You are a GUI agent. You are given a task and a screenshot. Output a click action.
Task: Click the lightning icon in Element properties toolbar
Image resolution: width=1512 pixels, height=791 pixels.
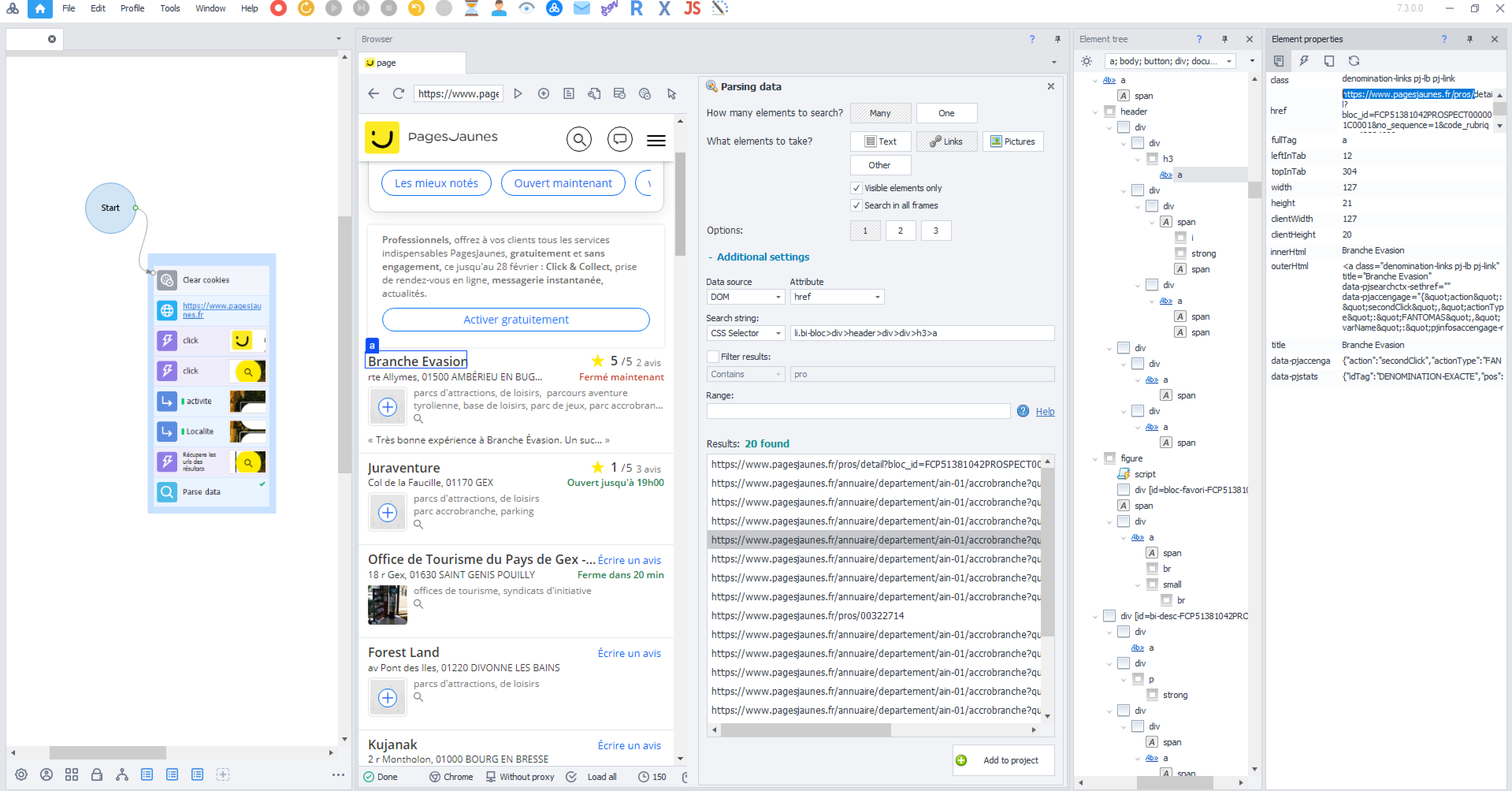click(x=1304, y=60)
